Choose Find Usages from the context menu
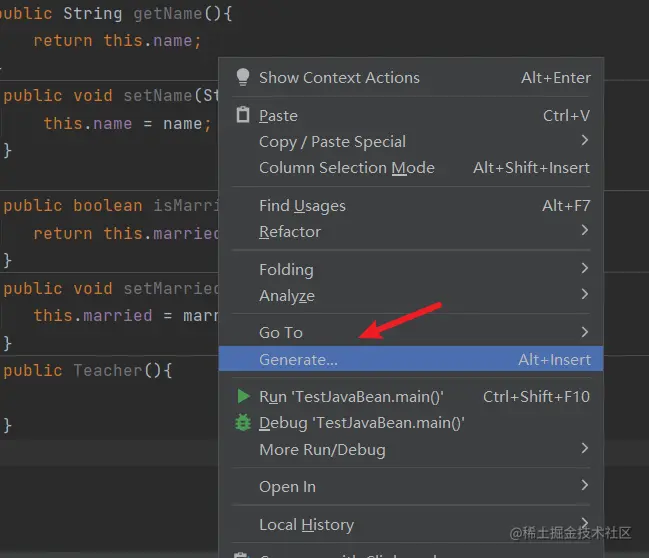 point(411,206)
